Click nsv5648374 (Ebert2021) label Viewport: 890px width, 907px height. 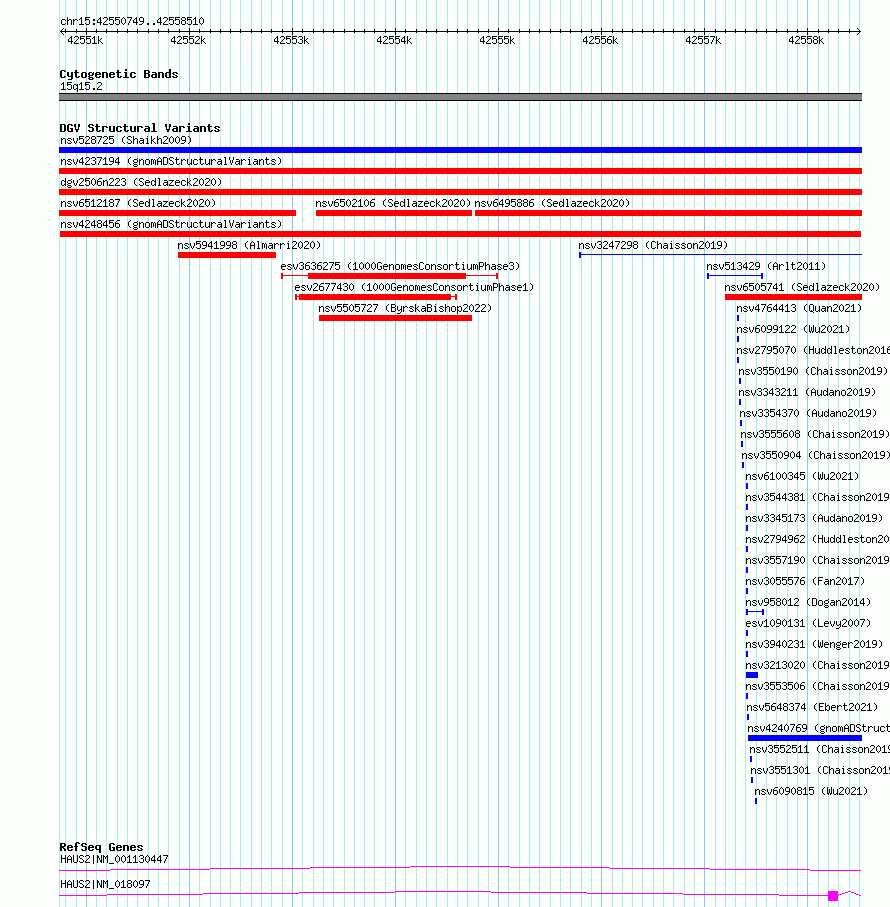click(813, 707)
